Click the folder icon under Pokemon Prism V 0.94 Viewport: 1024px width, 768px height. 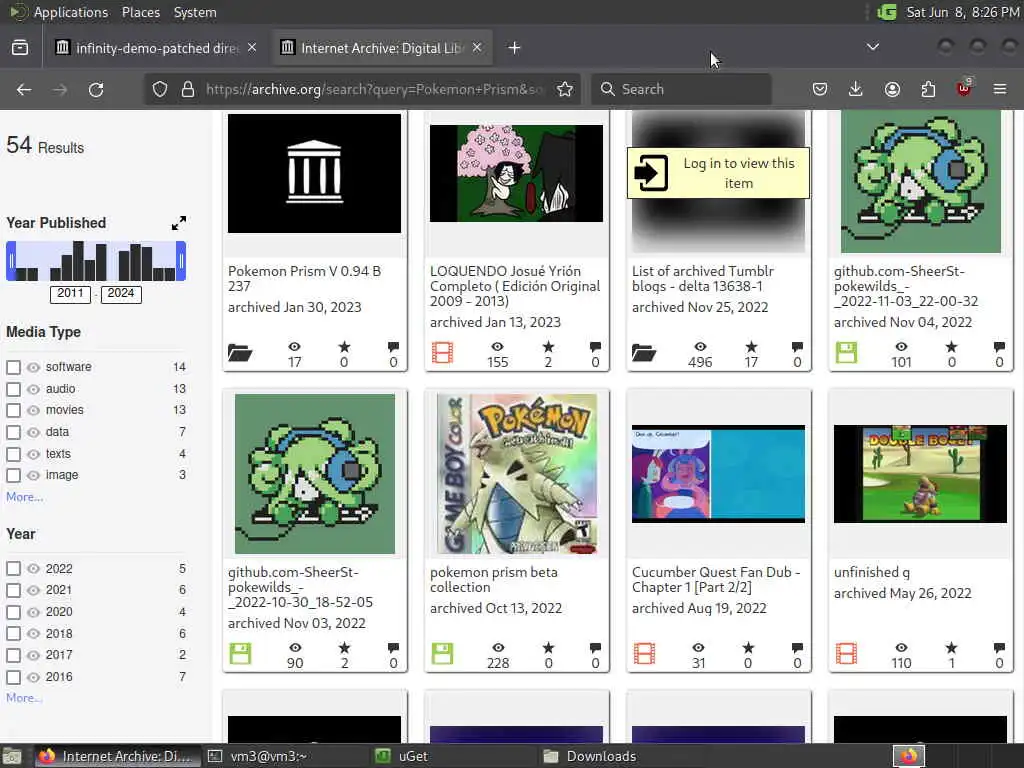(240, 353)
